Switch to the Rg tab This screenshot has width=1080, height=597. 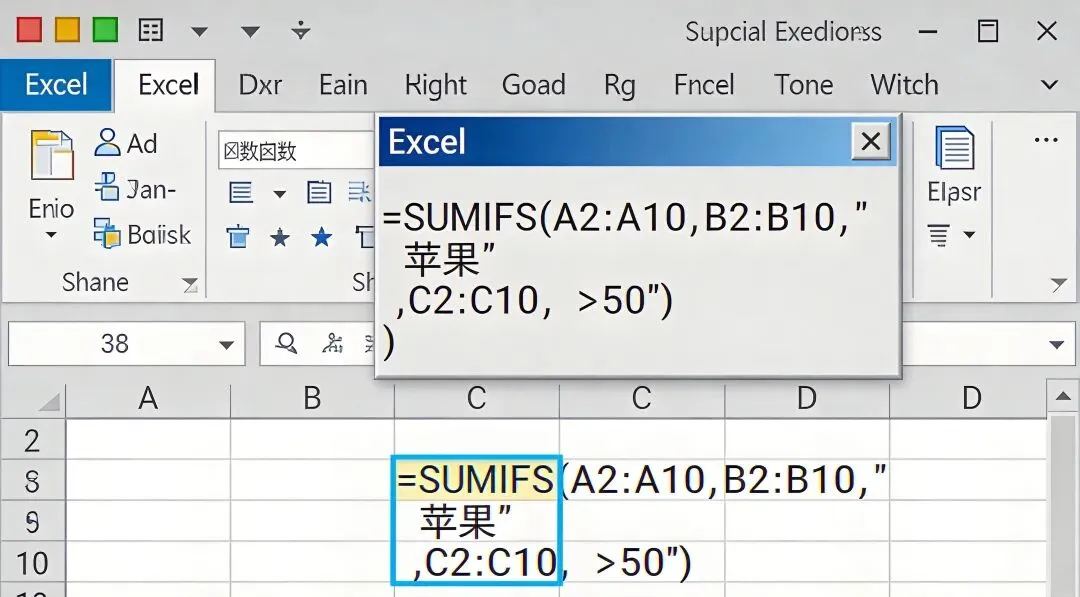[619, 86]
